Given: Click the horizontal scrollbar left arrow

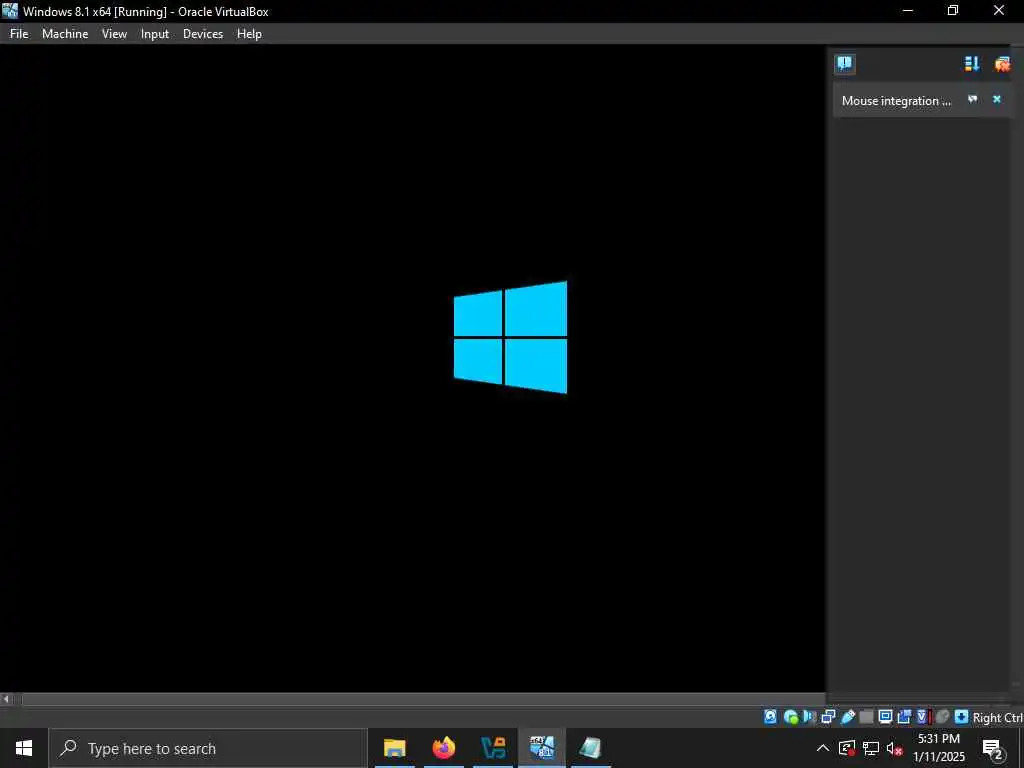Looking at the screenshot, I should coord(6,699).
